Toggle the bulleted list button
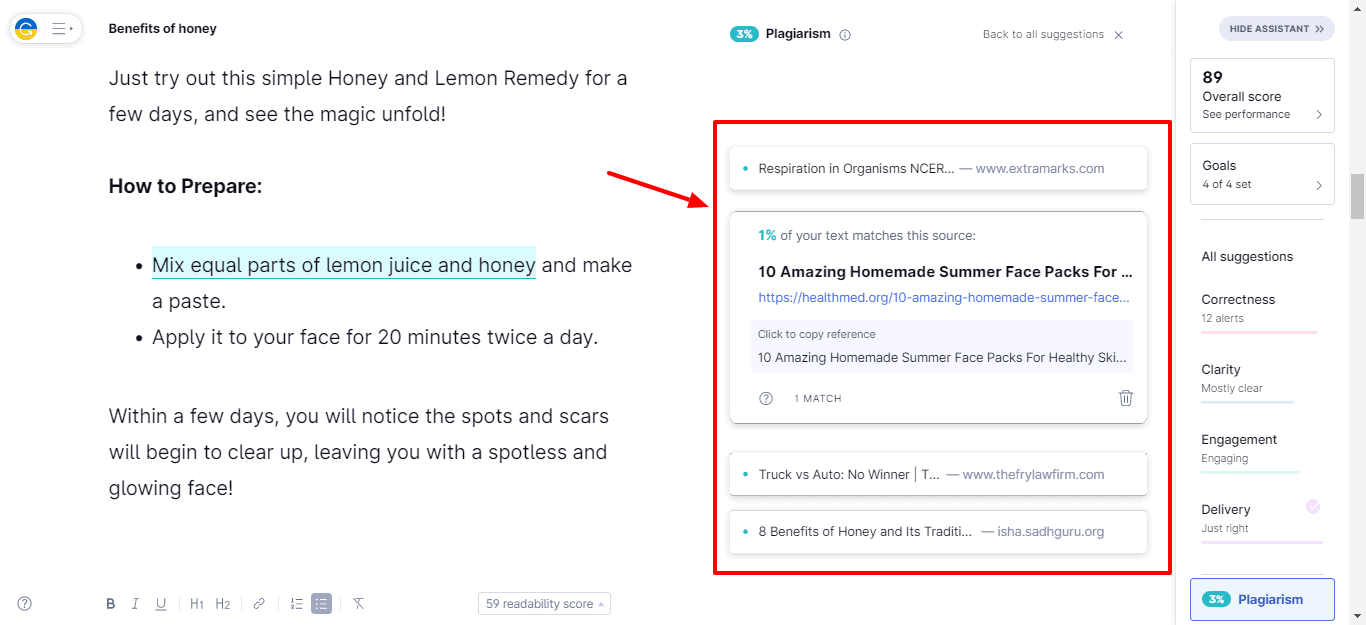Viewport: 1366px width, 625px height. (x=321, y=604)
